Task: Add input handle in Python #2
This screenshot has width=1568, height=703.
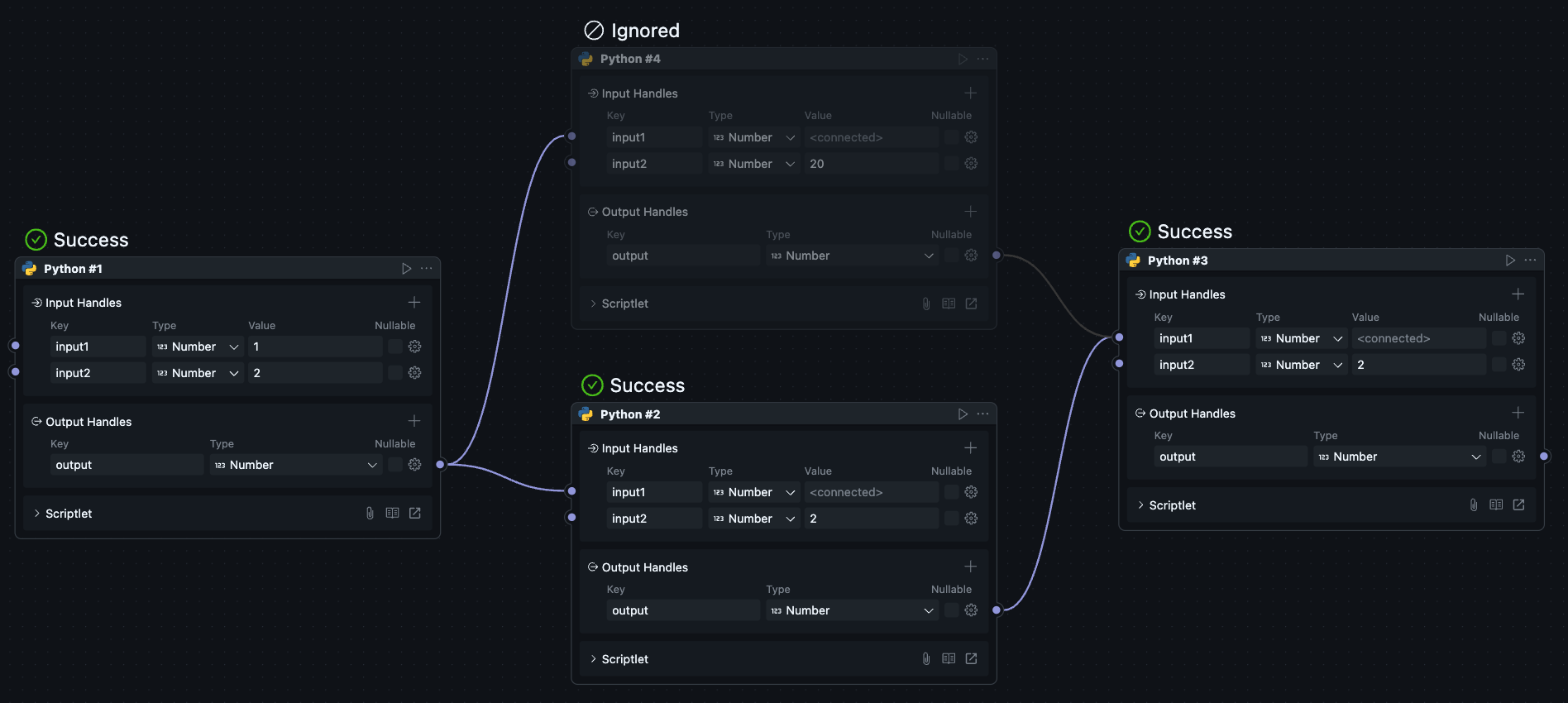Action: 970,448
